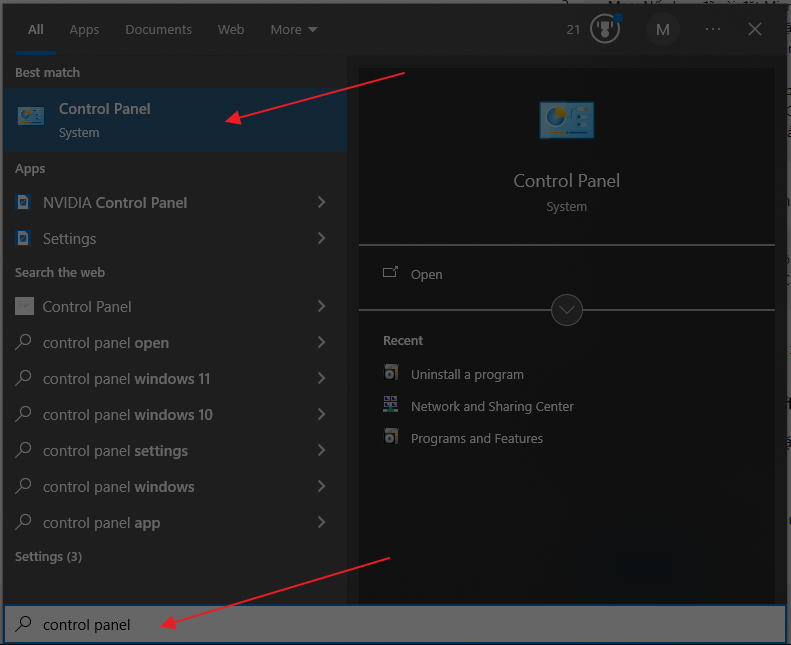Click the Control Panel icon in best match

(x=31, y=116)
